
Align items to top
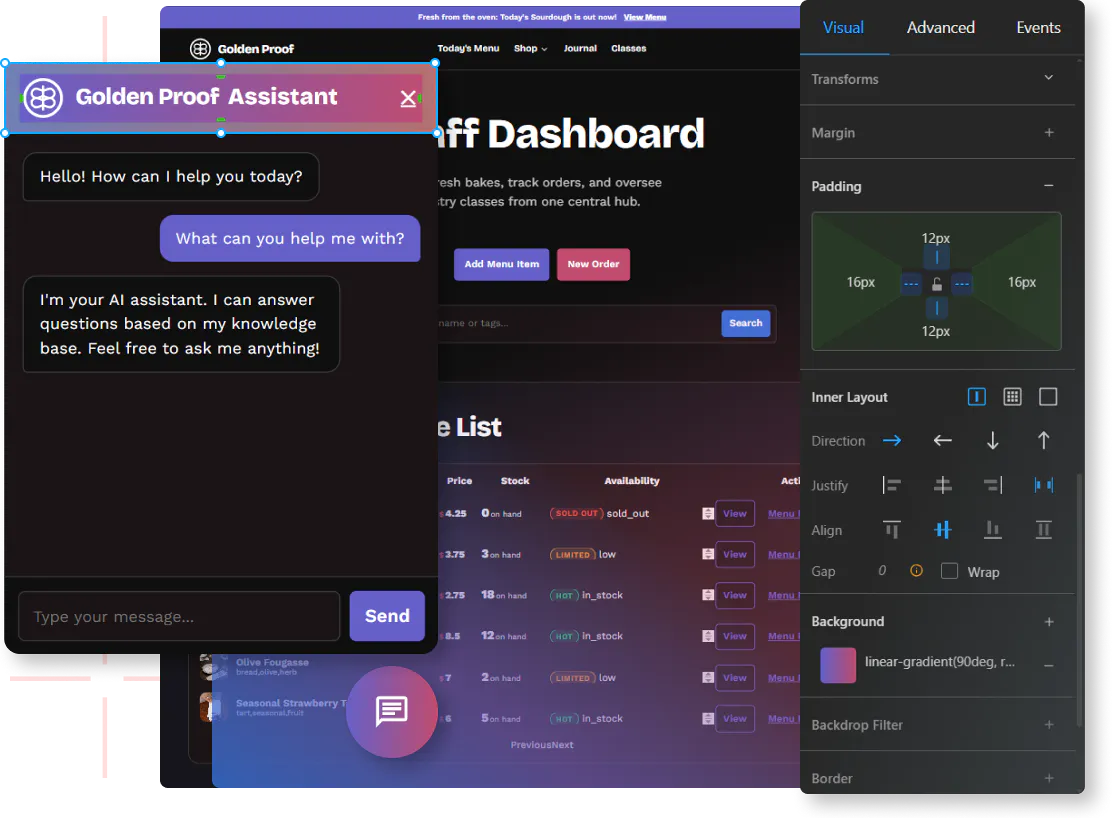click(892, 530)
